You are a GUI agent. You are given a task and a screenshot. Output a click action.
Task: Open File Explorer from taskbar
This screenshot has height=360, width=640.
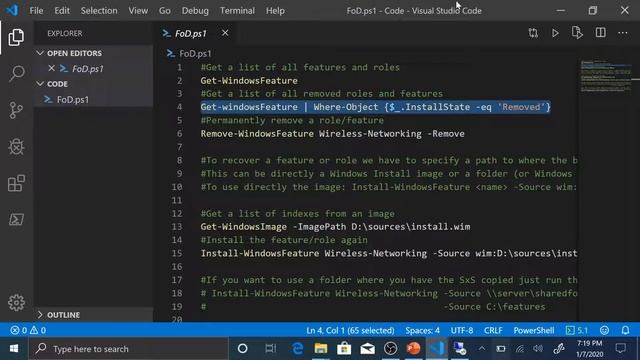[x=321, y=349]
